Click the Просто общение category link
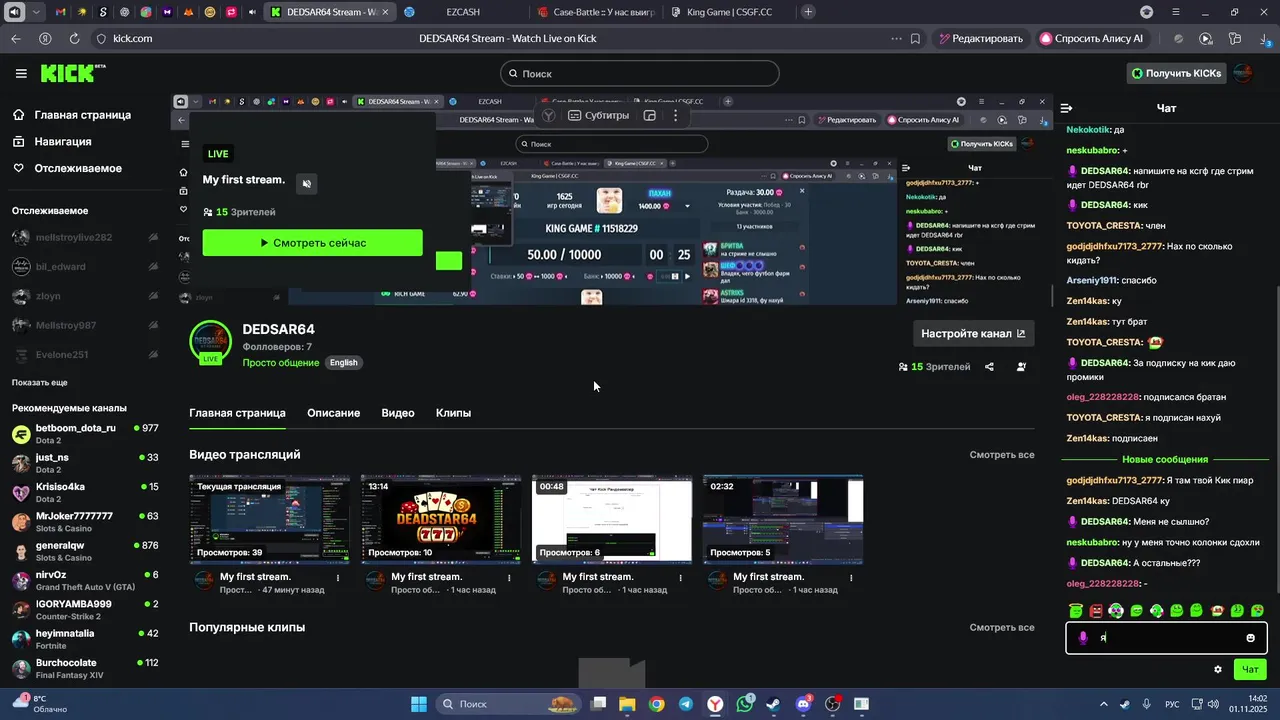The width and height of the screenshot is (1280, 720). point(281,363)
